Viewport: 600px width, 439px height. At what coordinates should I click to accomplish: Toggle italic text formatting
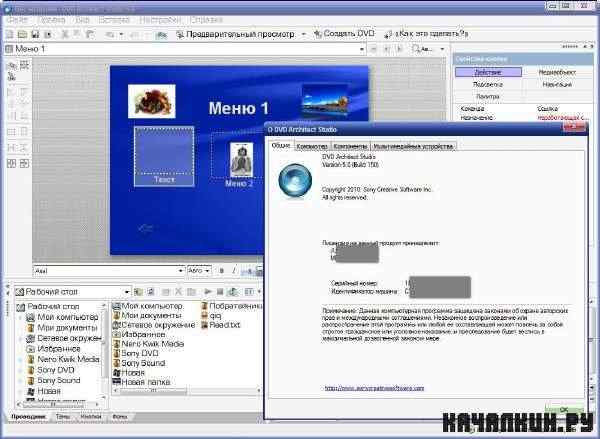click(234, 271)
